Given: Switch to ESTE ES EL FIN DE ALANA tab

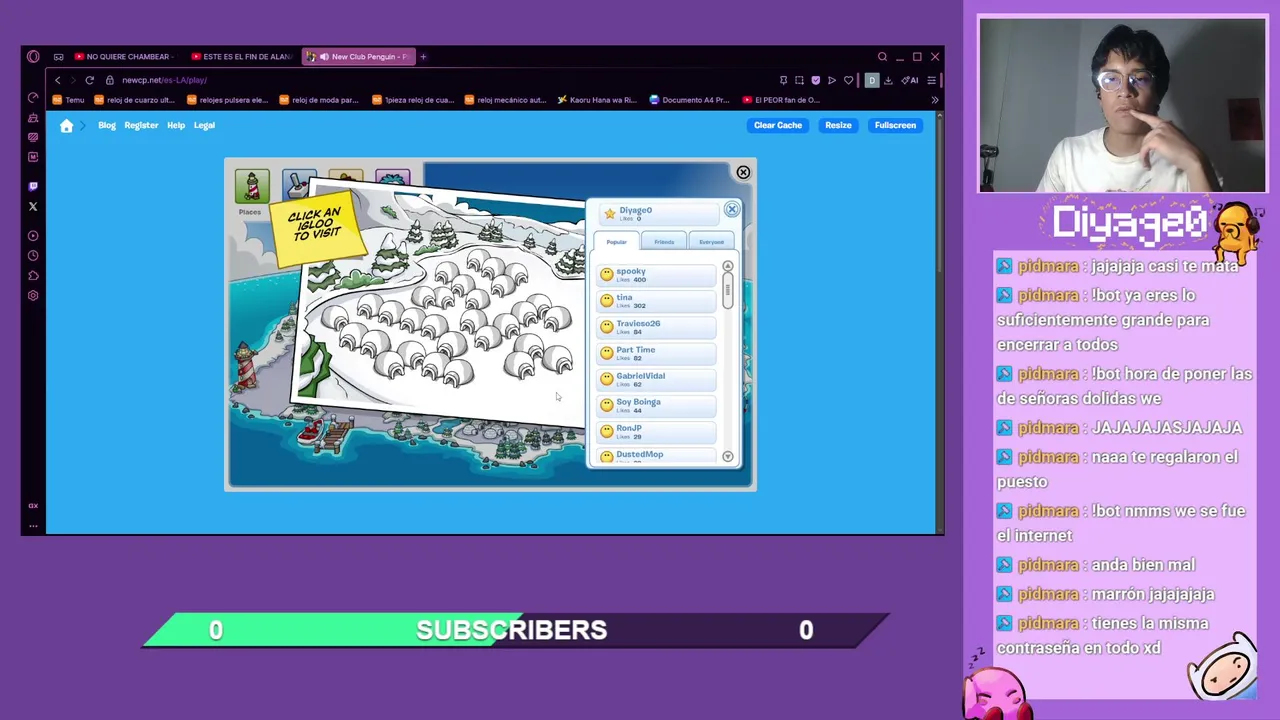Looking at the screenshot, I should point(240,57).
